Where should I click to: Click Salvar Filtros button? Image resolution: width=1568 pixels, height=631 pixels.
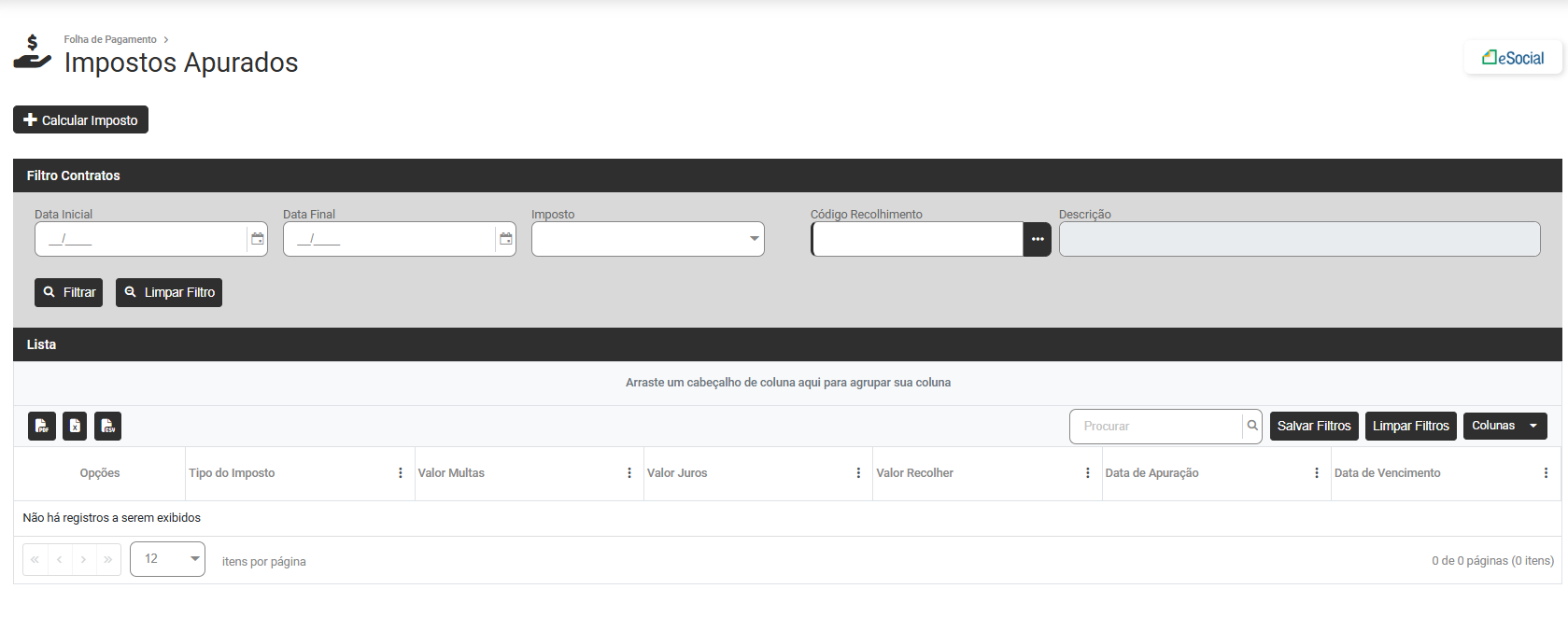(1314, 426)
